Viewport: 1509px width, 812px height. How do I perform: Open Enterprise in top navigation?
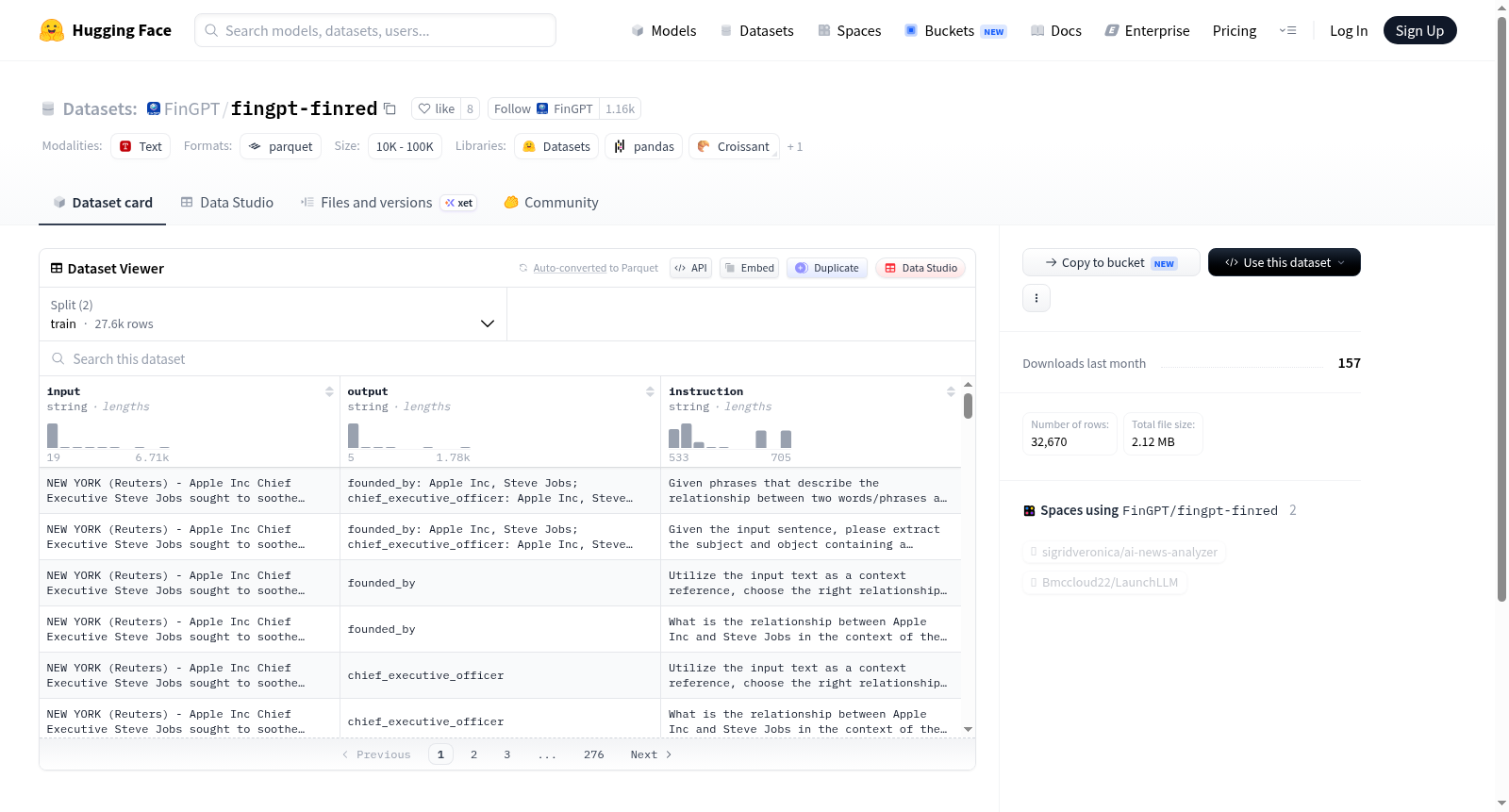[1148, 30]
